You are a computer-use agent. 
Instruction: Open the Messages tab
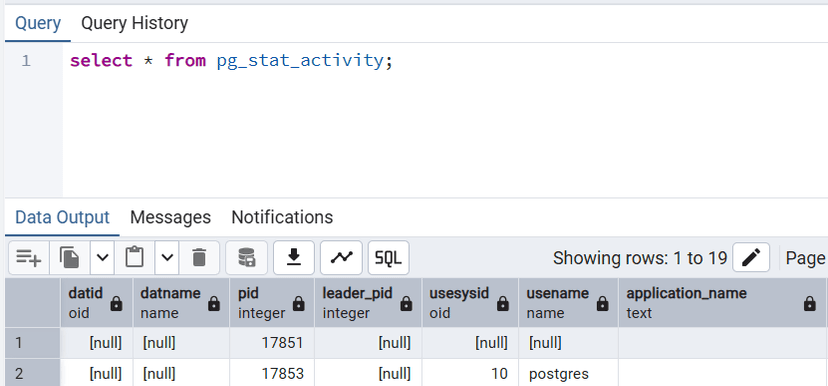171,217
